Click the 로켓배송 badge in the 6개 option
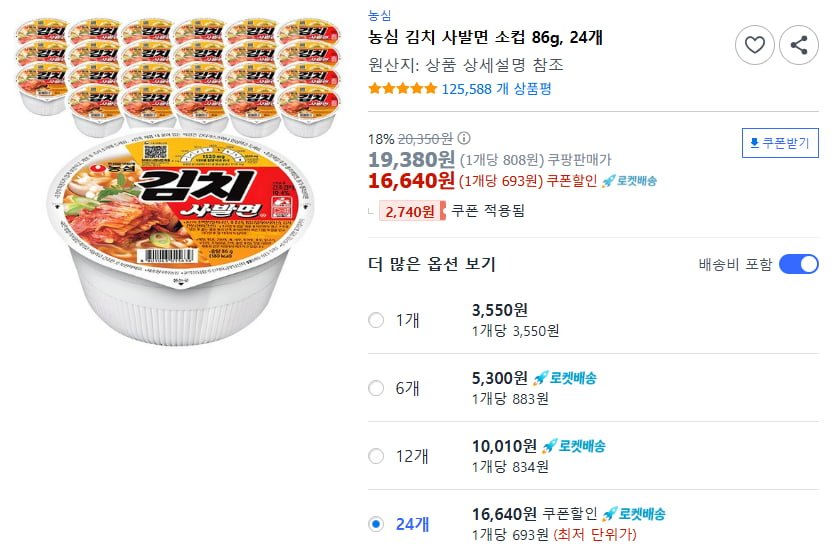This screenshot has height=559, width=834. coord(565,378)
